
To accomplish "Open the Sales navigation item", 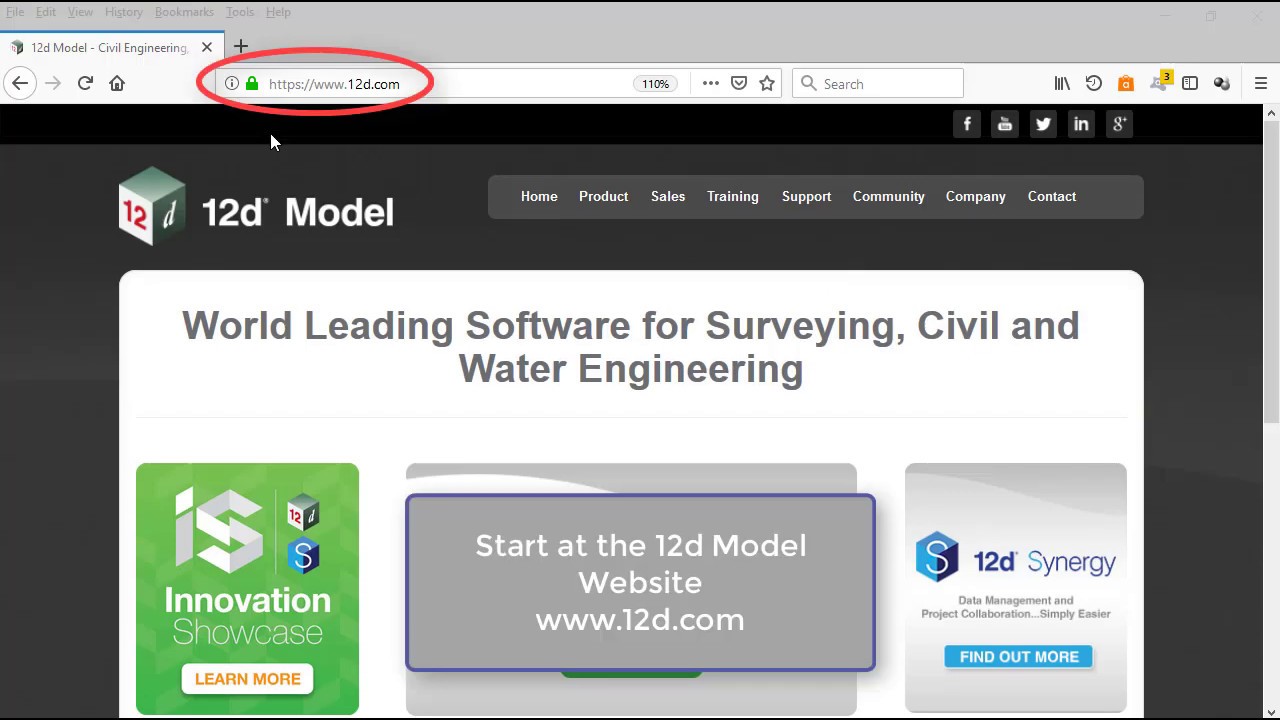I will pyautogui.click(x=668, y=197).
